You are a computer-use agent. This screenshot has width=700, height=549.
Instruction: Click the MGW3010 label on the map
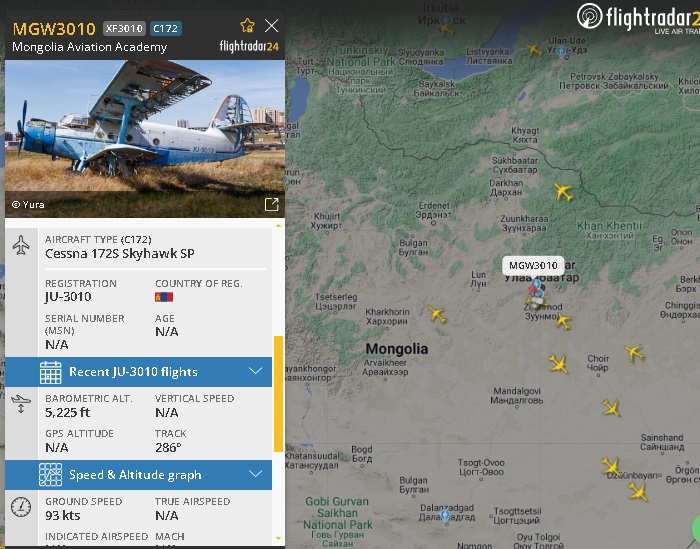tap(533, 266)
